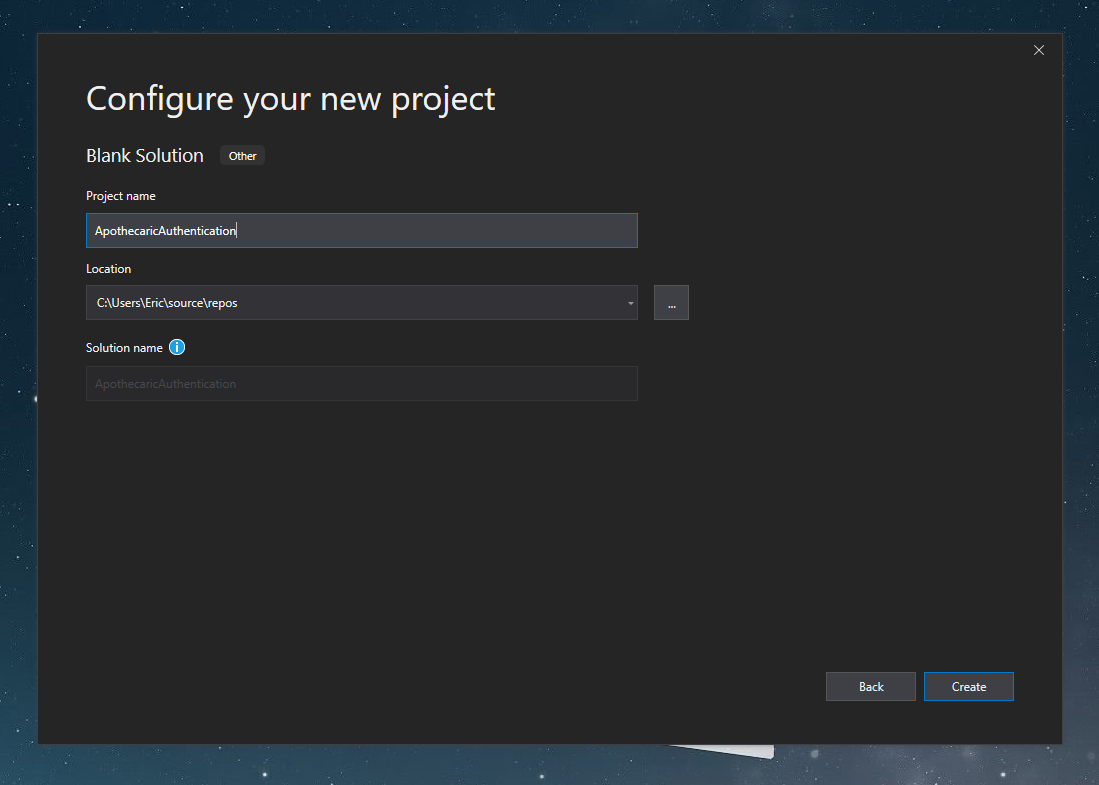Viewport: 1099px width, 785px height.
Task: Click the C:\Users\Eric\source\repos path text
Action: pyautogui.click(x=167, y=303)
